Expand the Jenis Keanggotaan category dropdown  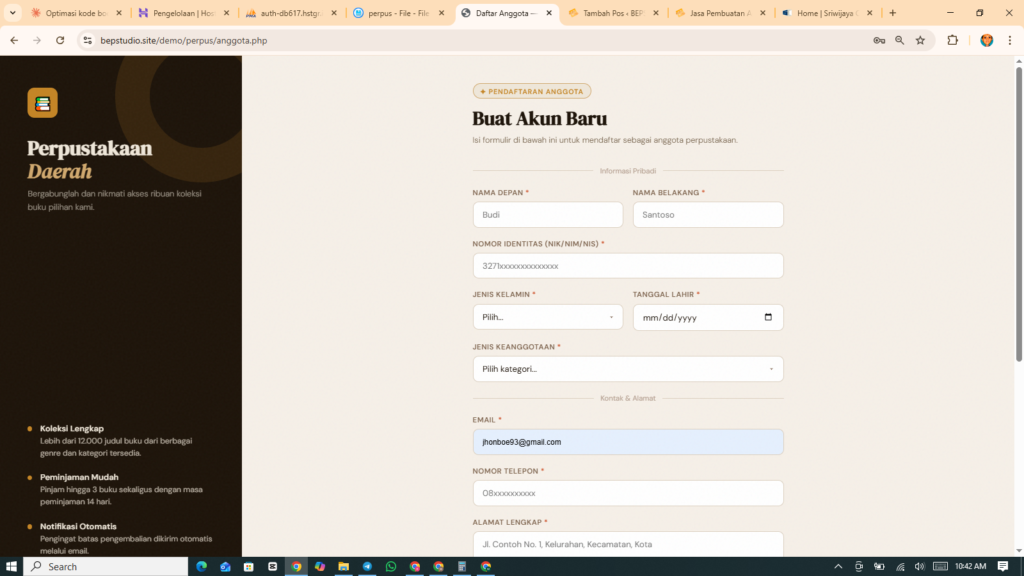click(x=628, y=368)
